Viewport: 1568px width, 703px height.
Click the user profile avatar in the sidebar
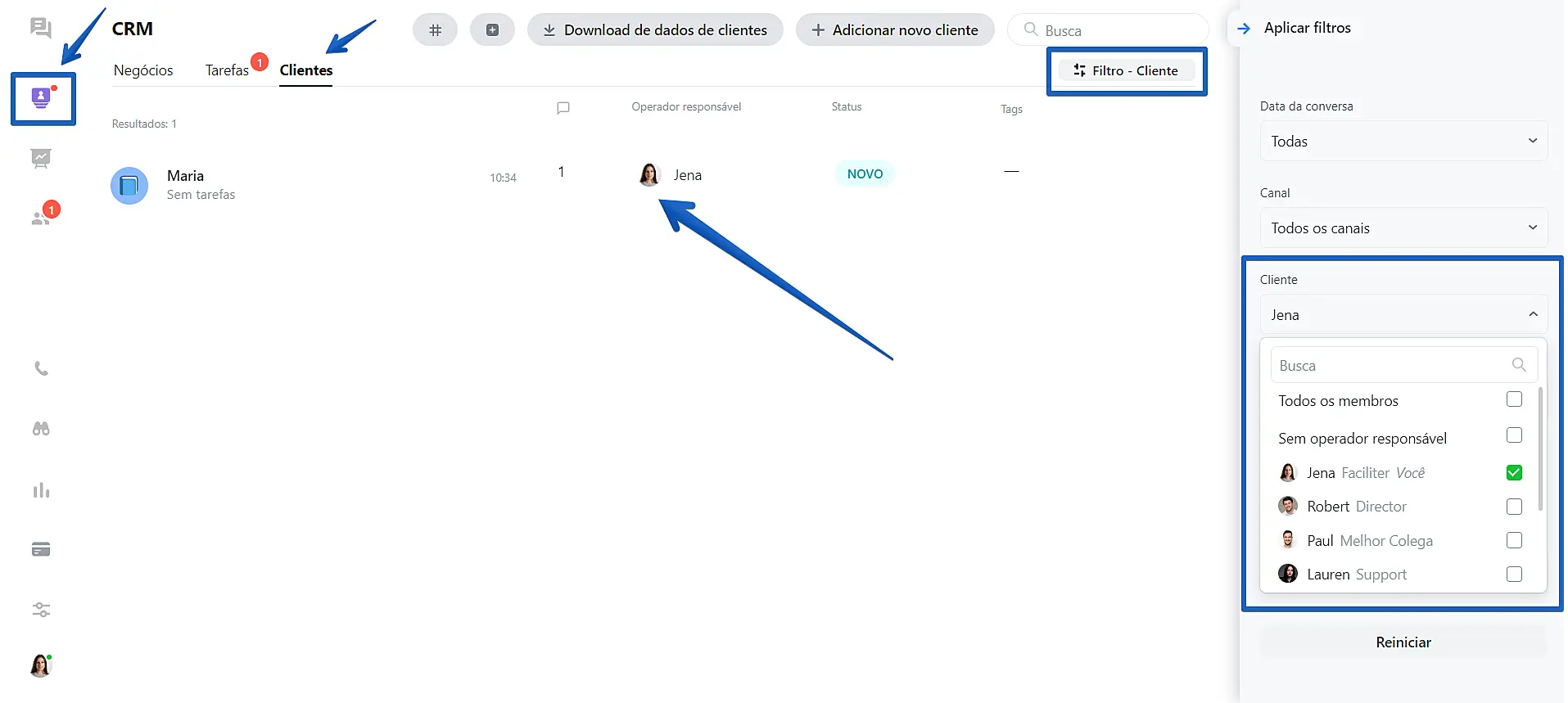[41, 665]
